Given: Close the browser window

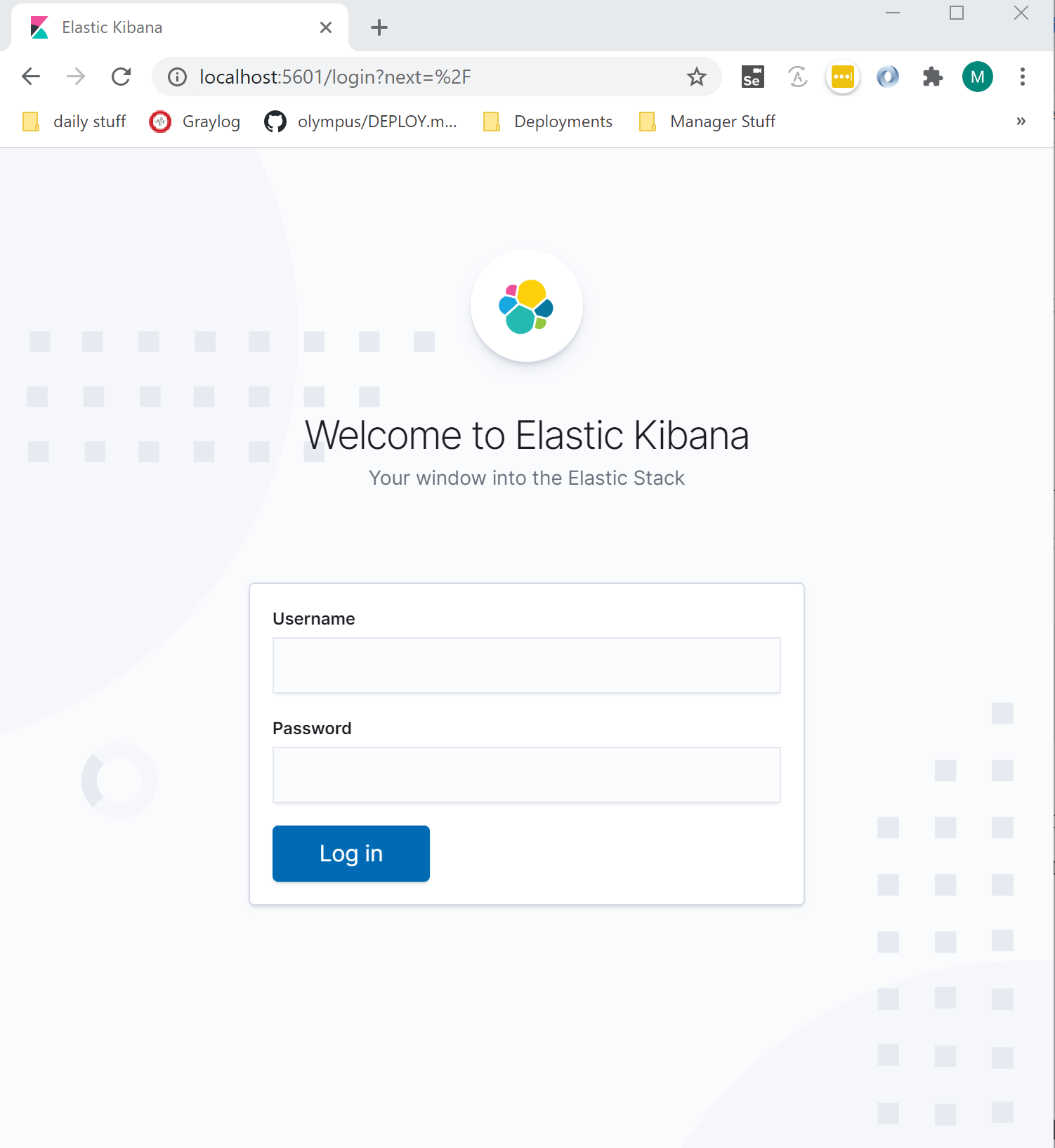Looking at the screenshot, I should tap(1021, 13).
